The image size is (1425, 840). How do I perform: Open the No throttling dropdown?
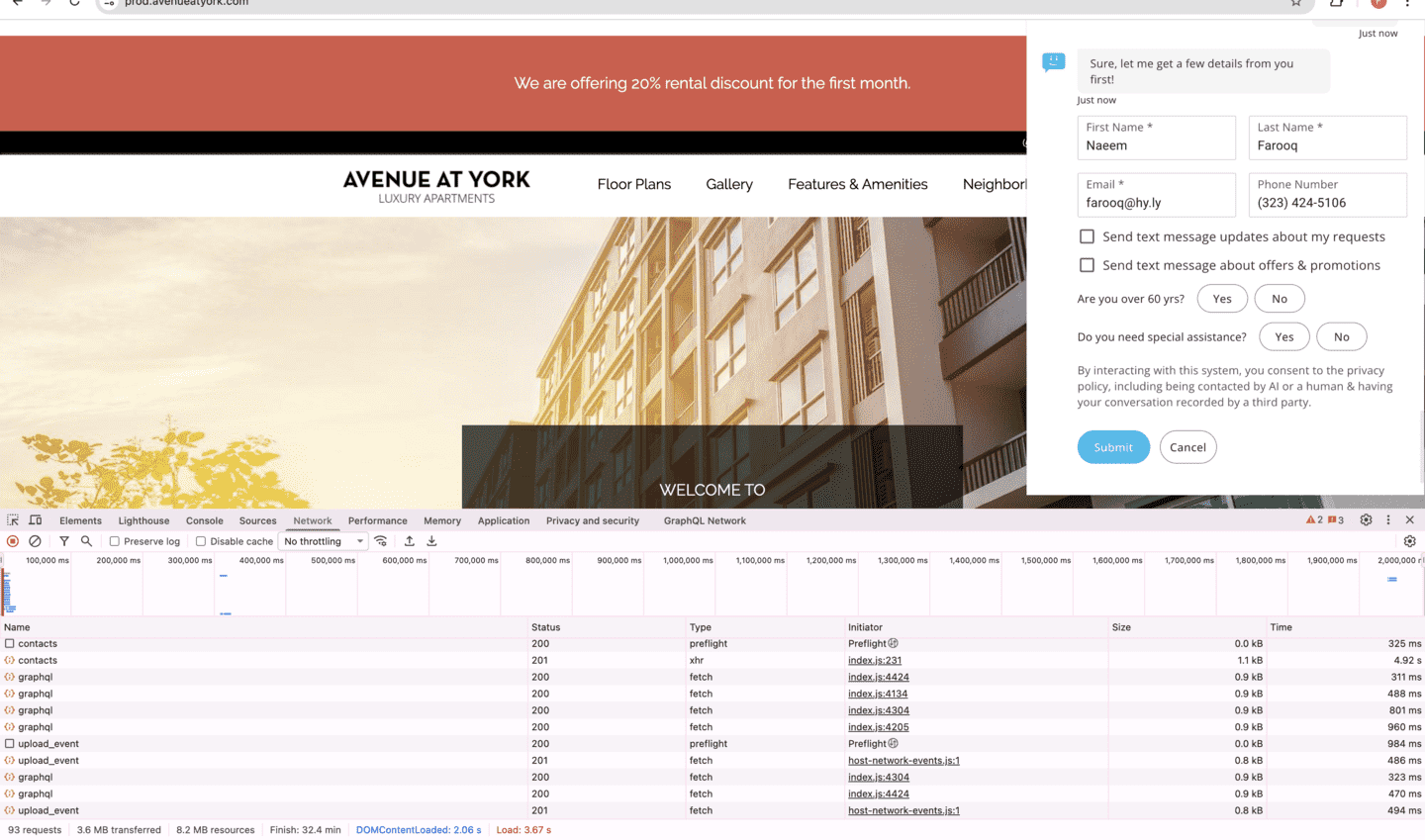(x=324, y=541)
